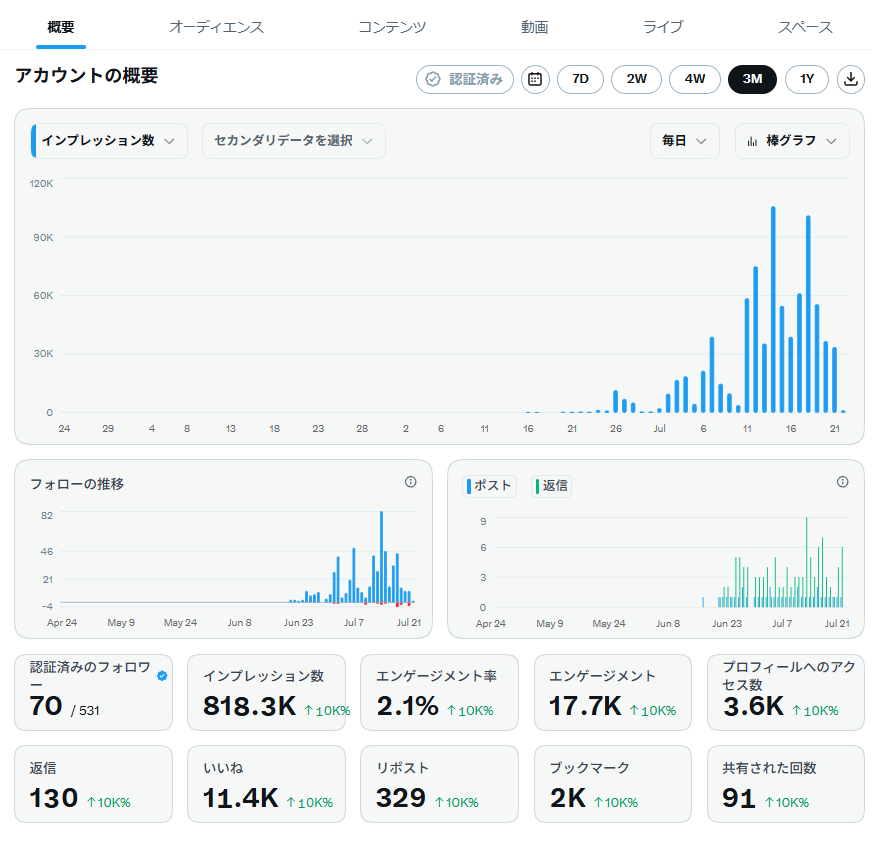This screenshot has height=846, width=872.
Task: Toggle the ポスト series in the chart
Action: tap(489, 486)
